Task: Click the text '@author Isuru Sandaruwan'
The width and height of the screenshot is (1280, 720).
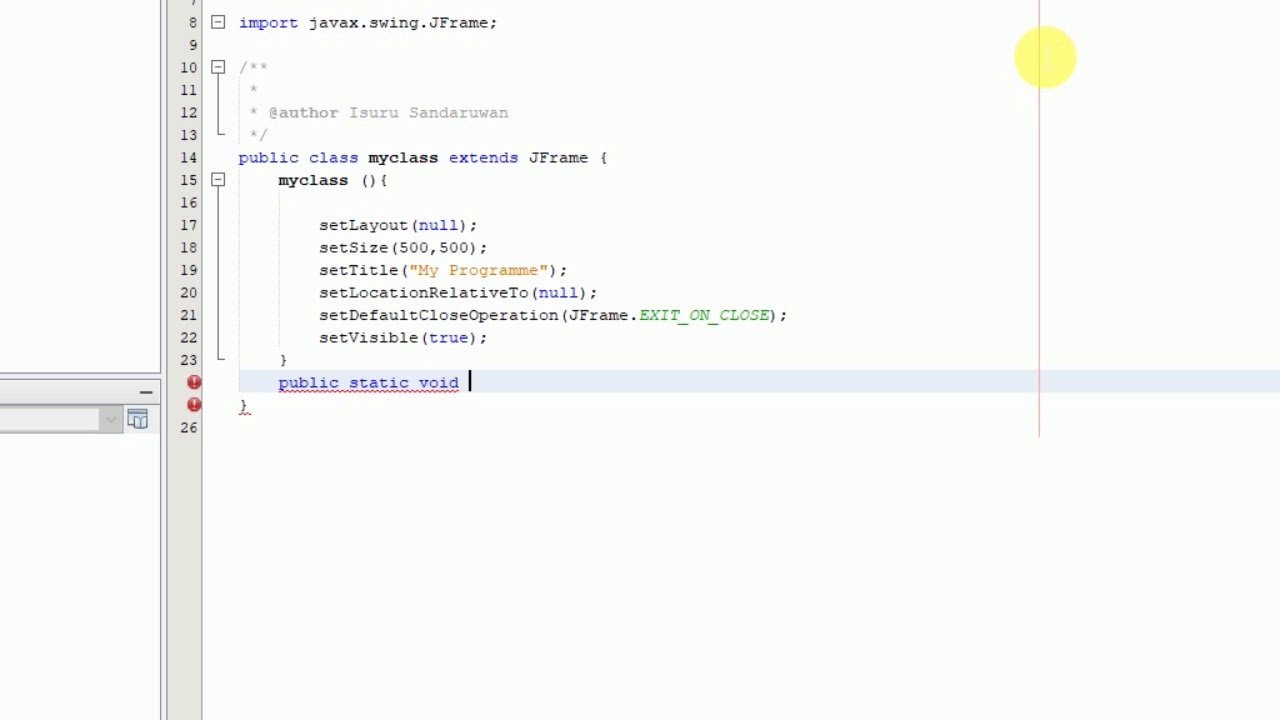Action: click(389, 112)
